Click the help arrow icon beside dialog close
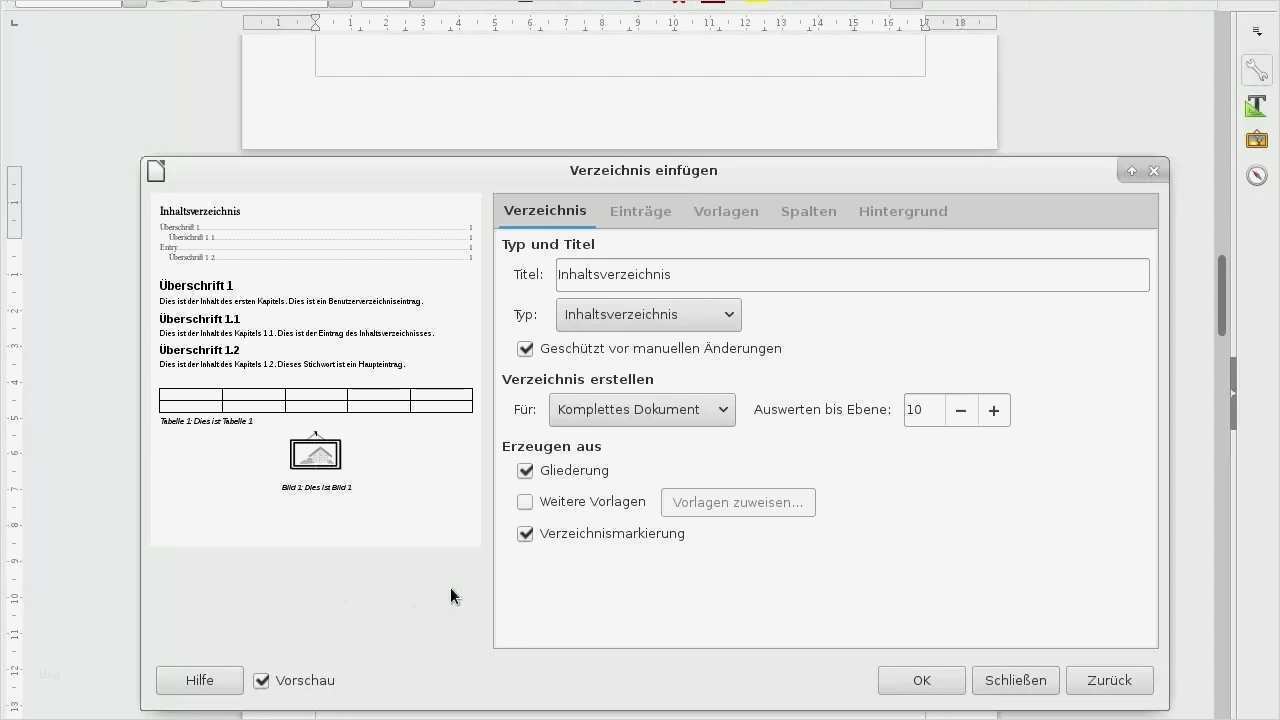This screenshot has width=1280, height=720. point(1131,170)
